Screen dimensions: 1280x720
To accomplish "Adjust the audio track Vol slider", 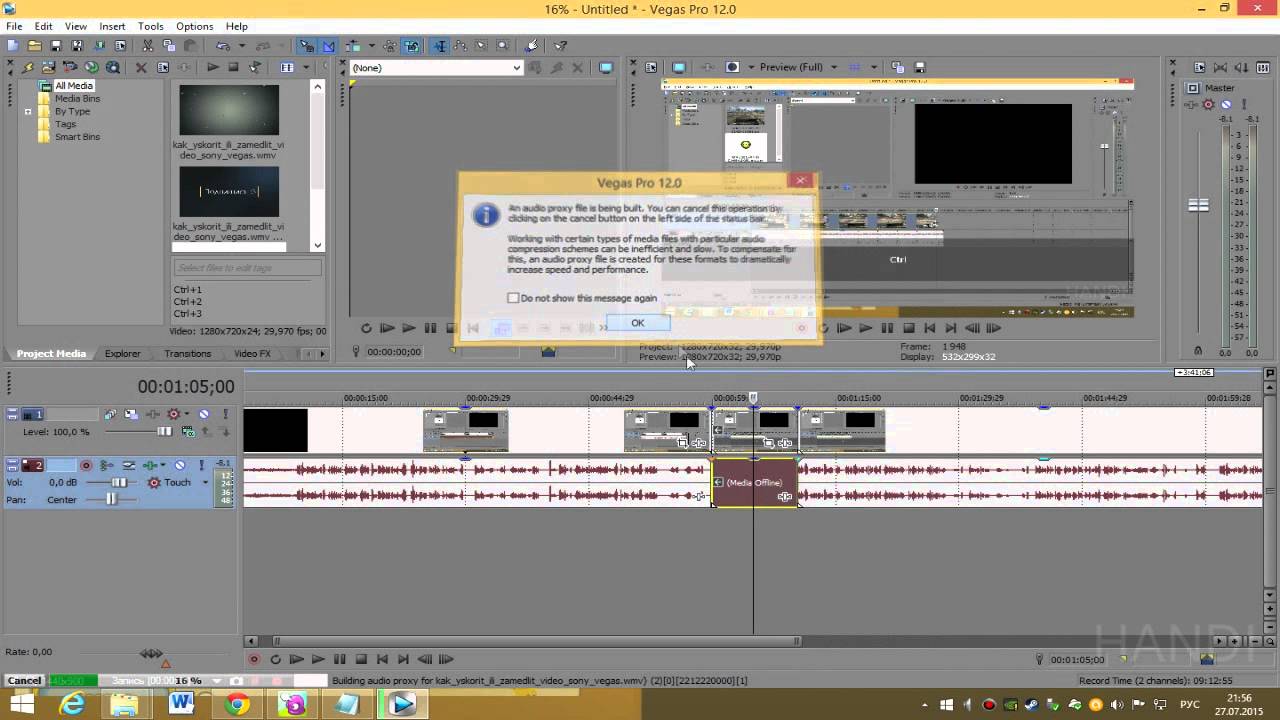I will click(120, 482).
